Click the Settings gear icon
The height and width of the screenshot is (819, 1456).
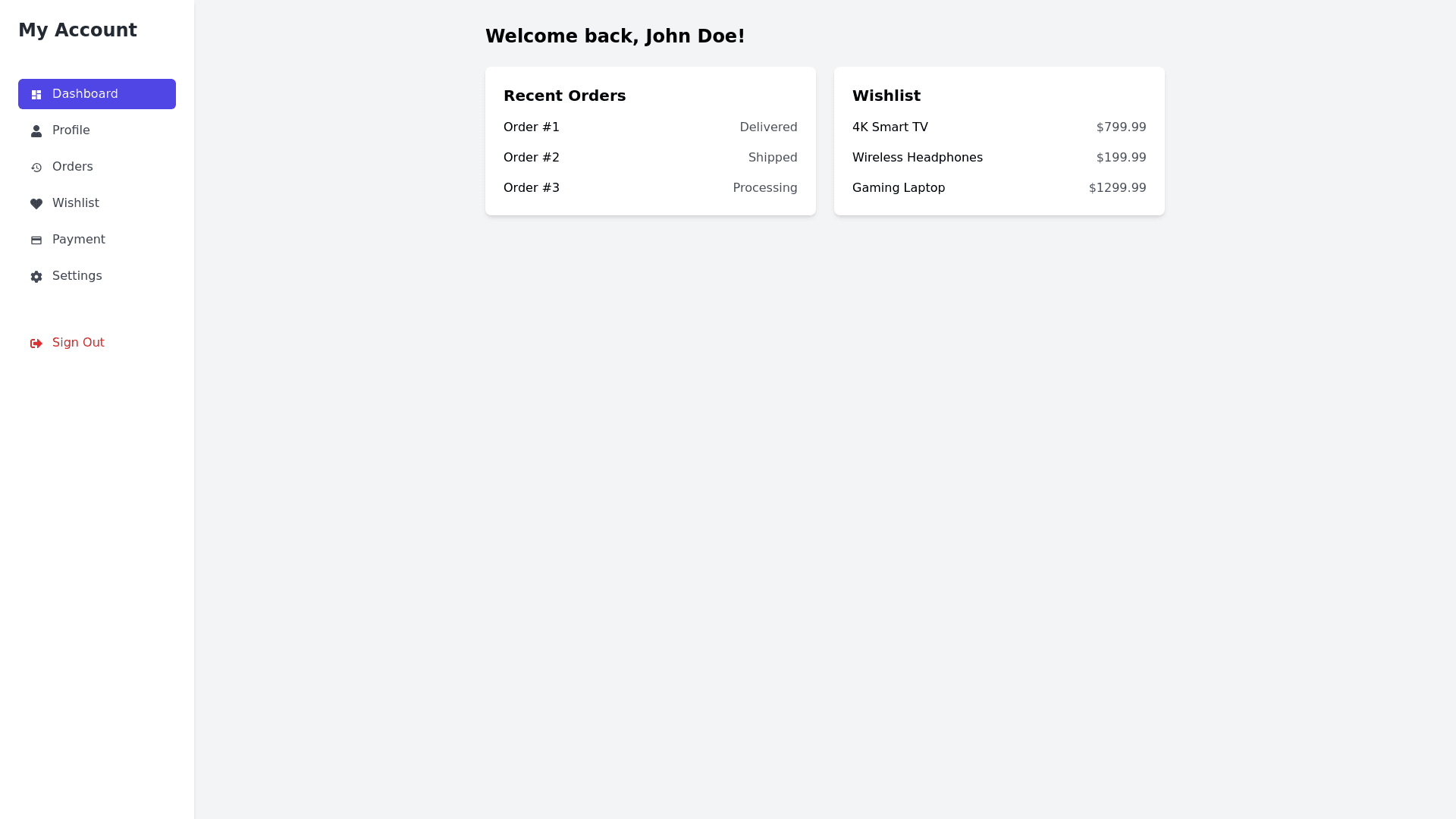[x=36, y=277]
